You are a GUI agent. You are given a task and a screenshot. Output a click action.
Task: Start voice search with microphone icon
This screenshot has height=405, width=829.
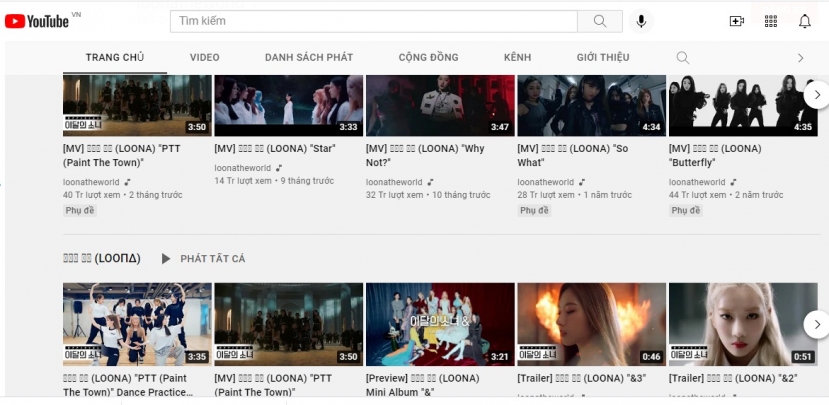coord(641,21)
